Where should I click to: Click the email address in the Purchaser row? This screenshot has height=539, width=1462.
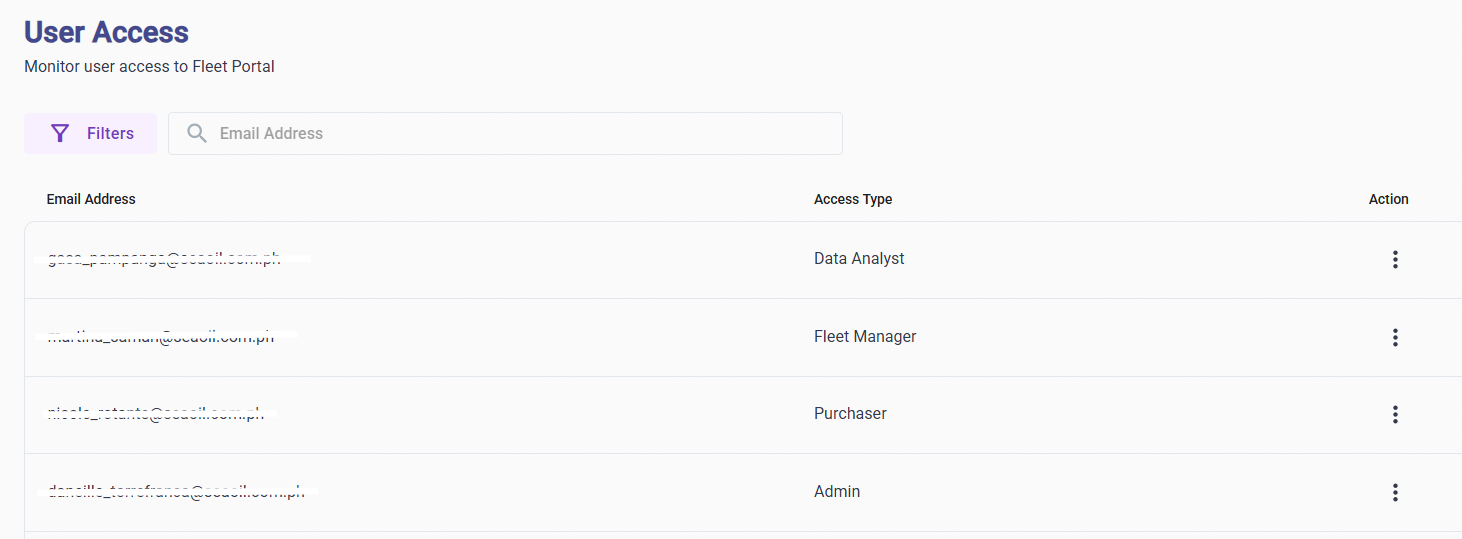(x=156, y=414)
